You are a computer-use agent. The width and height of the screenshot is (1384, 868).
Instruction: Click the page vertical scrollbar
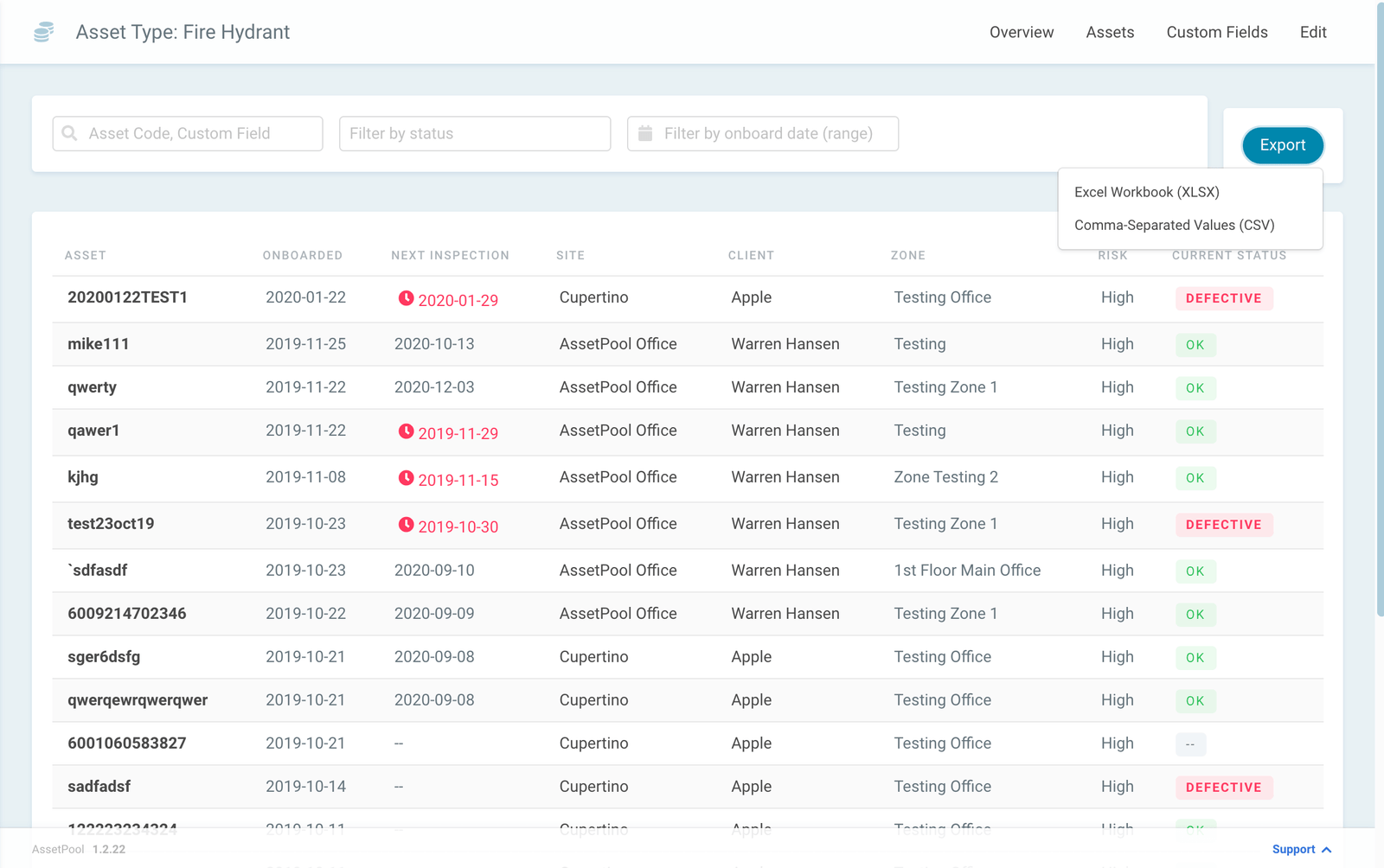pos(1380,311)
